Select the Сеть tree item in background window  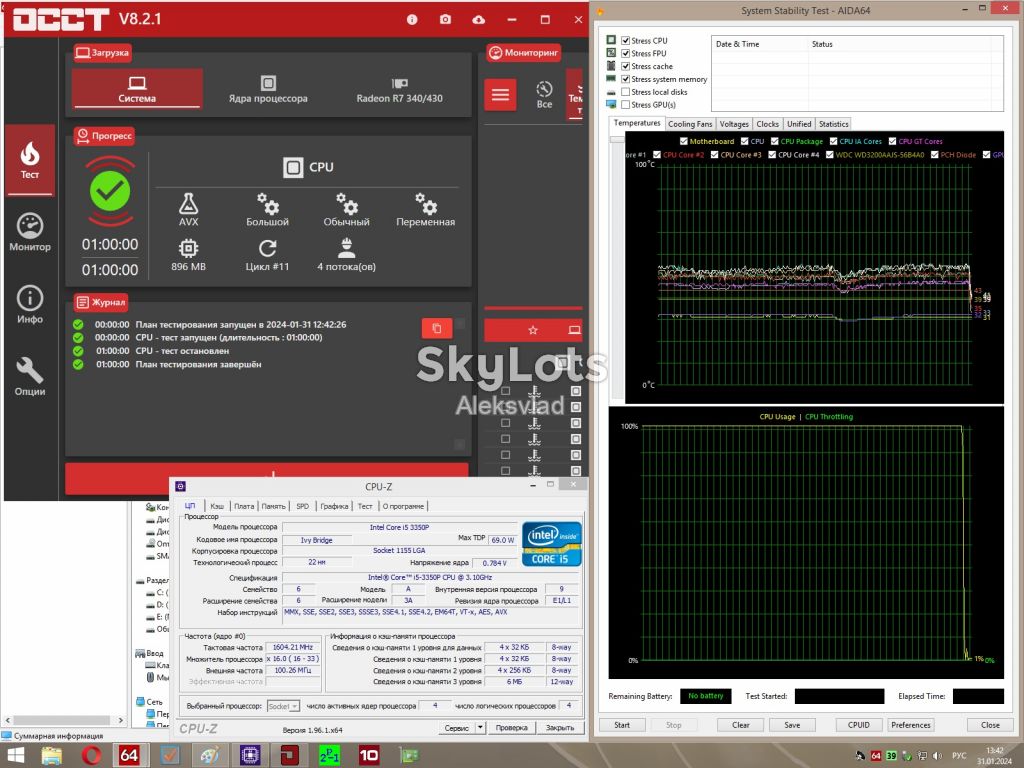[x=154, y=702]
